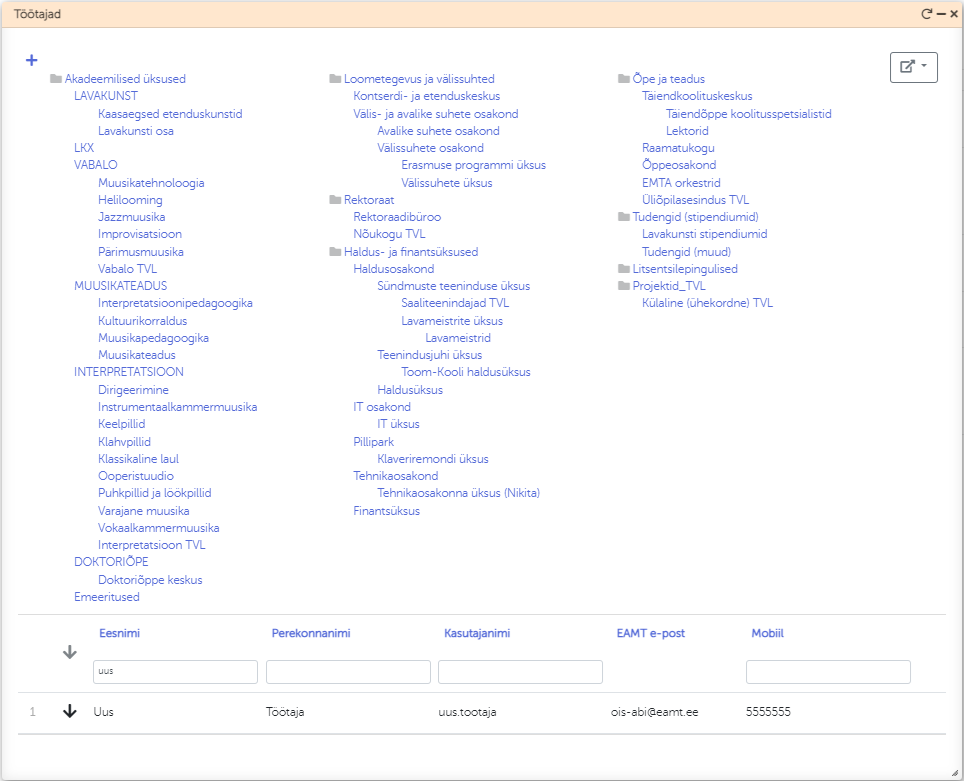This screenshot has width=964, height=781.
Task: Click the Kasutajanimi filter input field
Action: [x=520, y=672]
